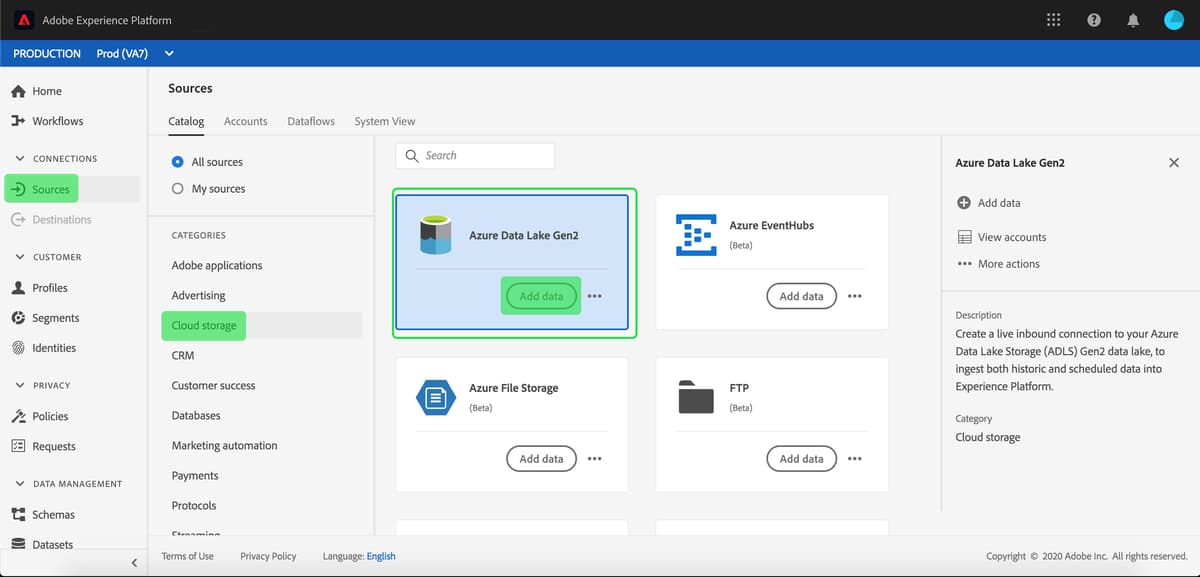
Task: Collapse the PRIVACY section
Action: pyautogui.click(x=20, y=384)
